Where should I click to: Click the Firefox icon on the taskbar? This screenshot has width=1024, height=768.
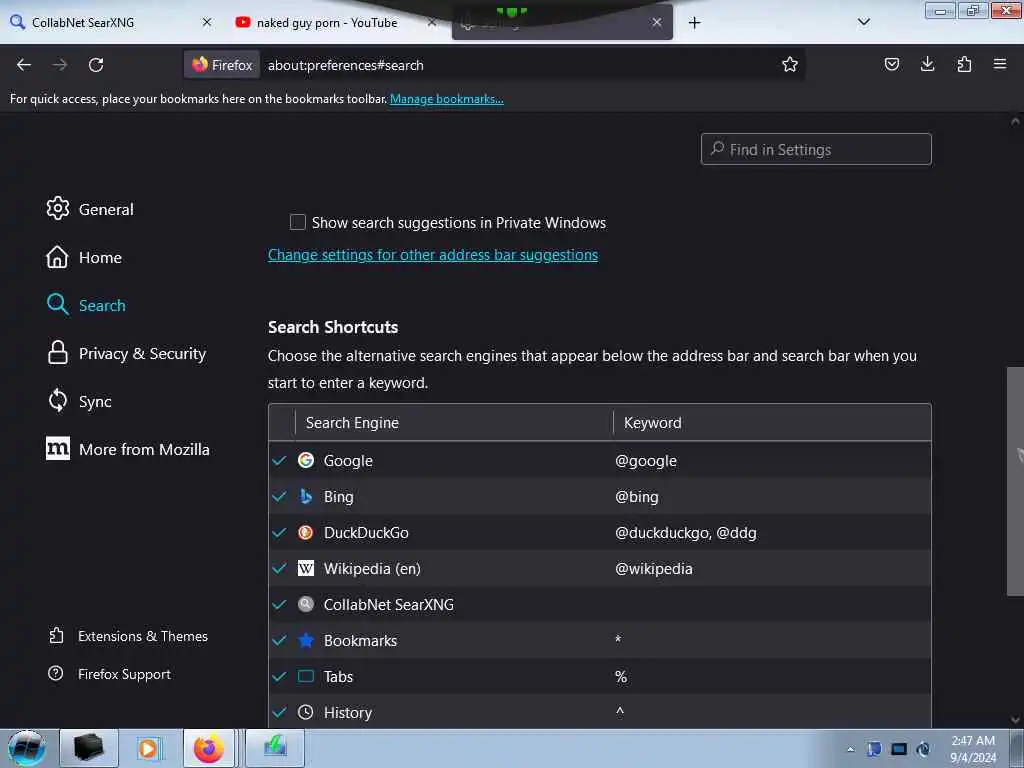tap(208, 748)
